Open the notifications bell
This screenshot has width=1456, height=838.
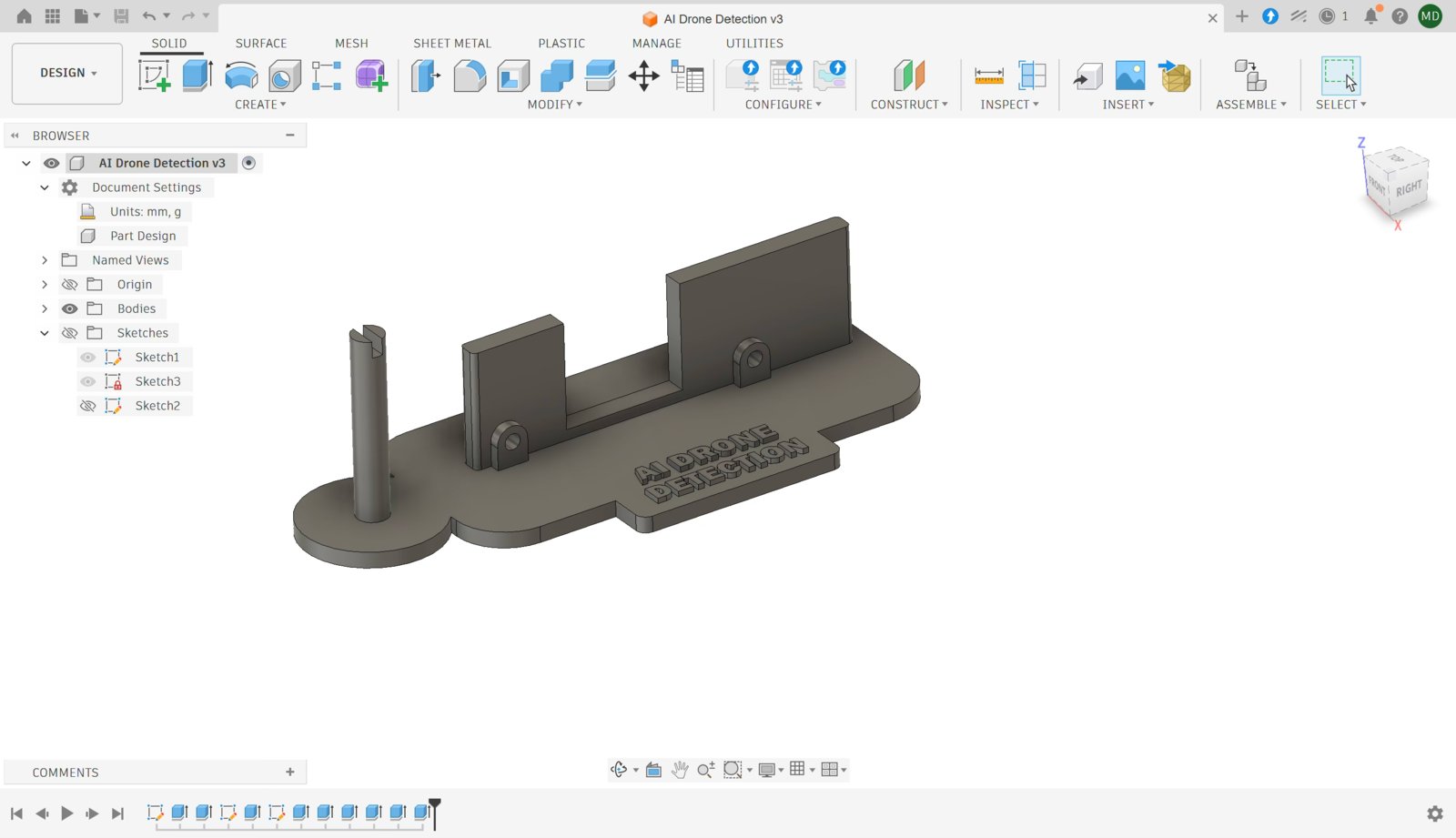click(x=1371, y=15)
